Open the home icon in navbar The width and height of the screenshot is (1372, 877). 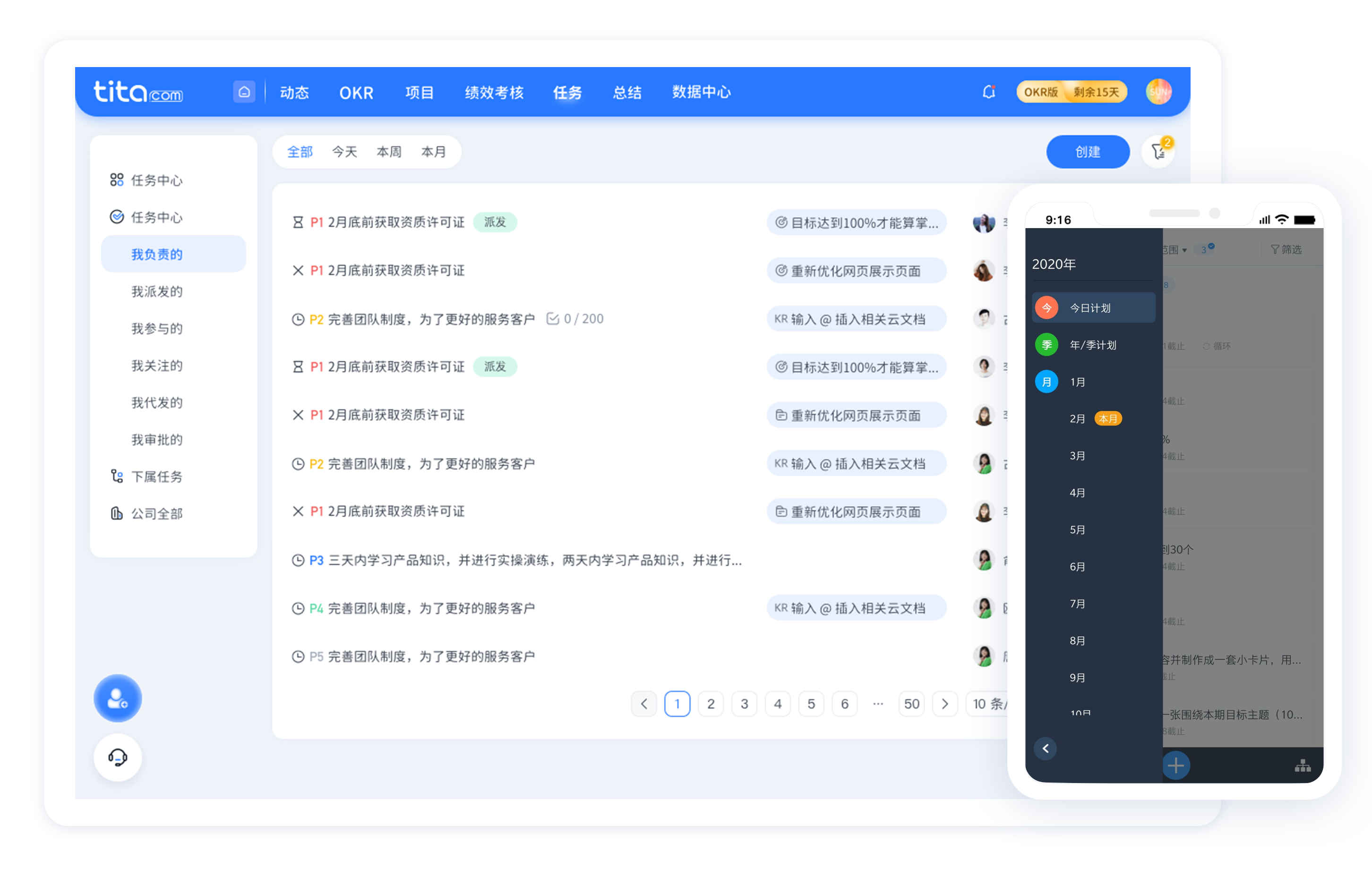tap(244, 92)
